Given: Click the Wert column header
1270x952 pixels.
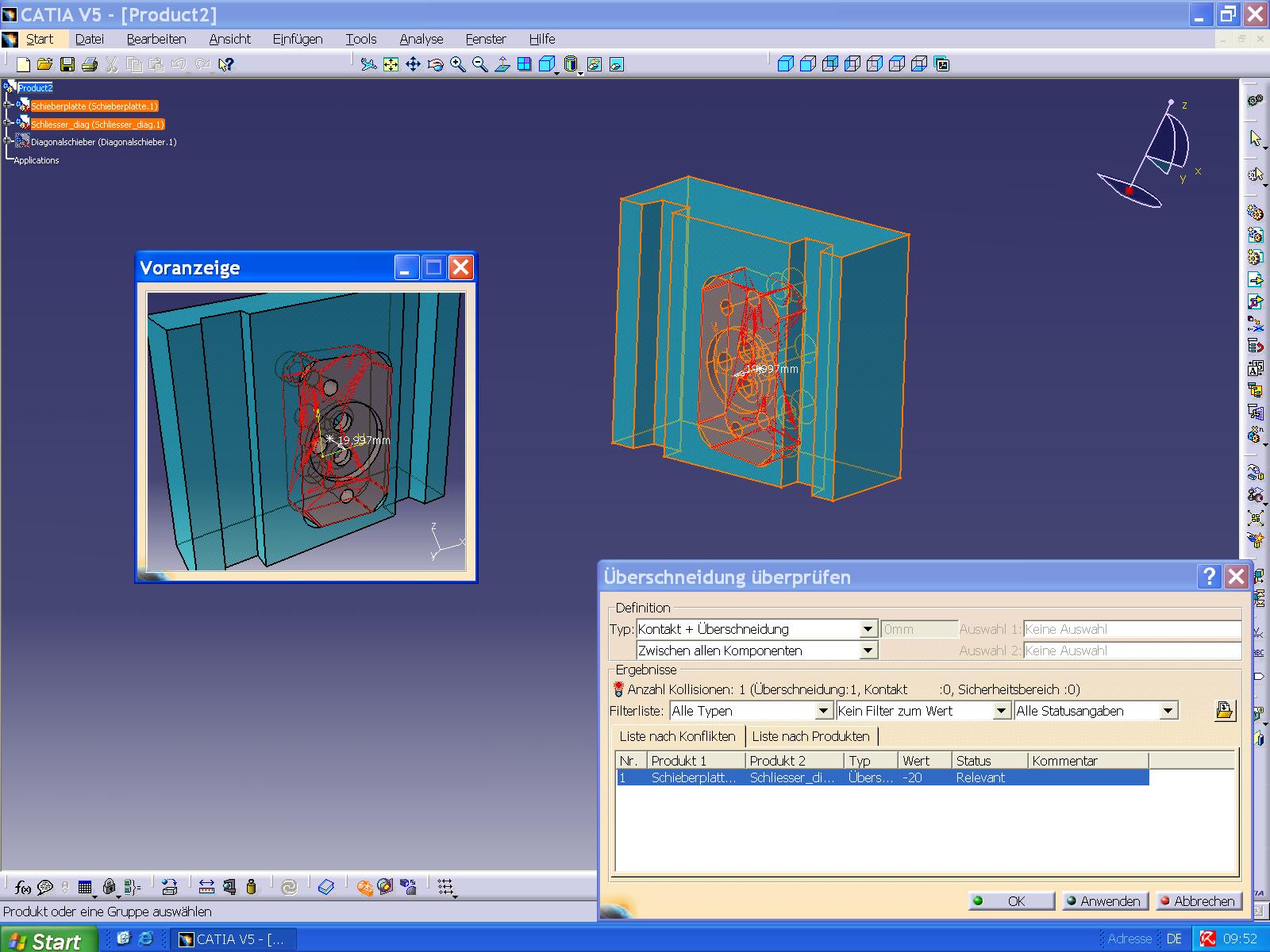Looking at the screenshot, I should [925, 761].
